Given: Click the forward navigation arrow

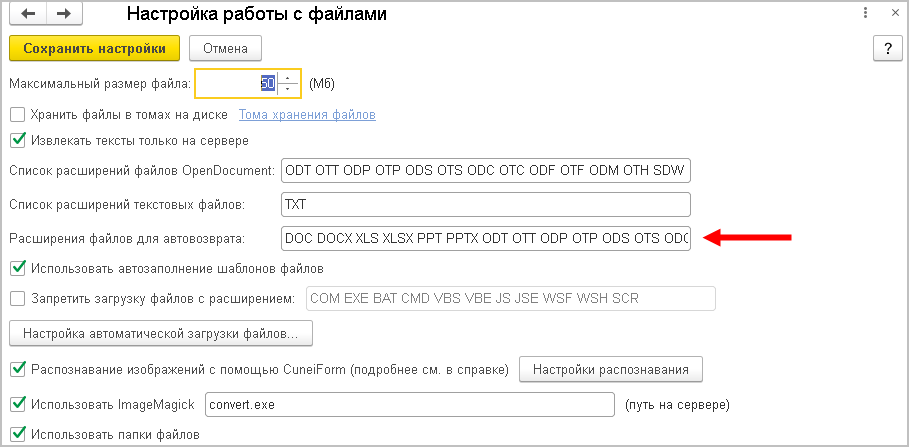Looking at the screenshot, I should point(64,14).
